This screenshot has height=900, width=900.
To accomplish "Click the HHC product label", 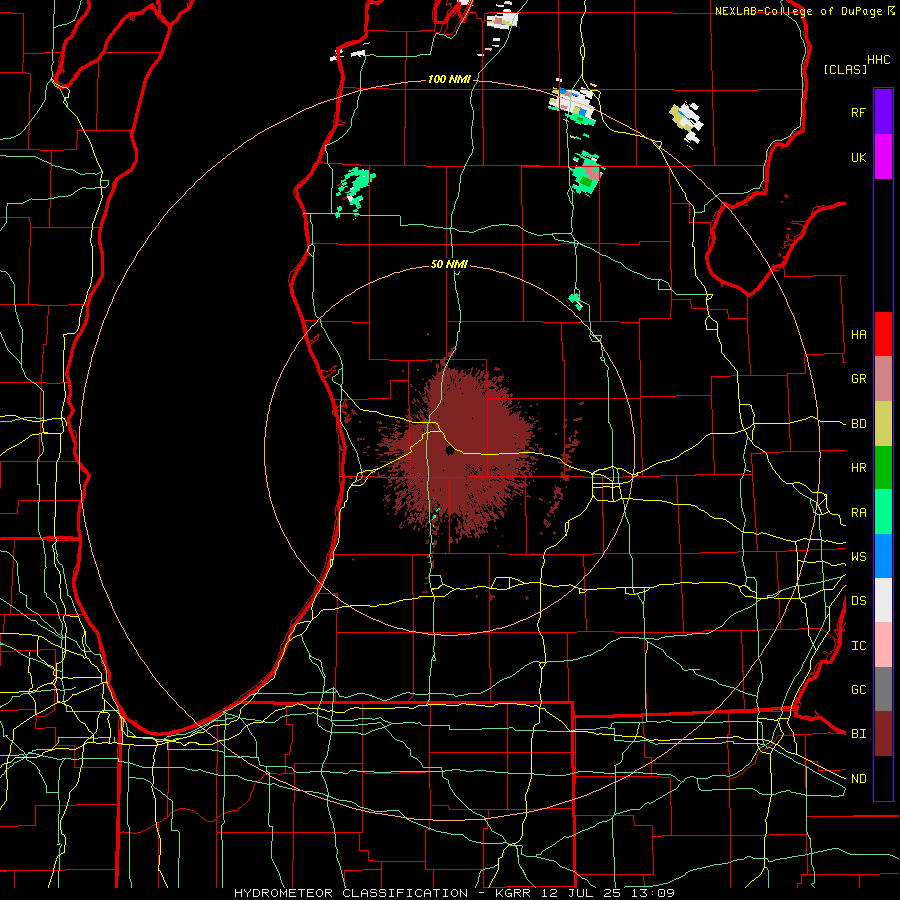I will point(878,60).
